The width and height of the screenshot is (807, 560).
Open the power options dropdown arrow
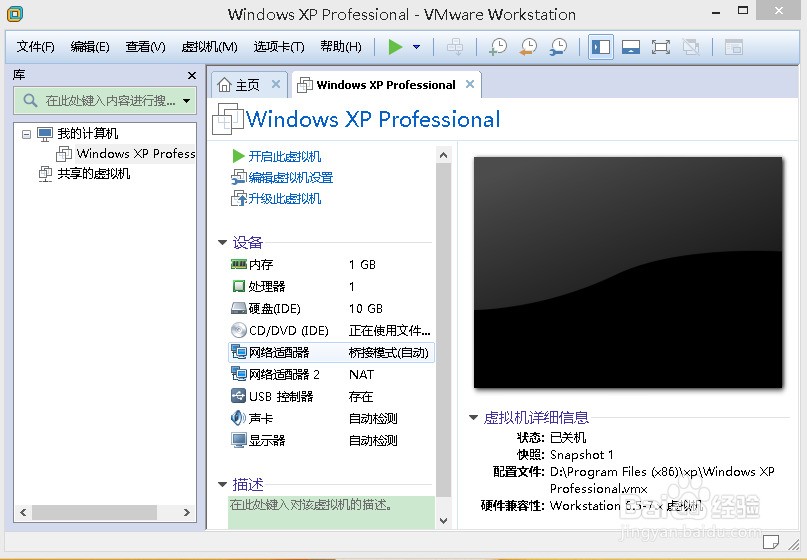[x=416, y=47]
